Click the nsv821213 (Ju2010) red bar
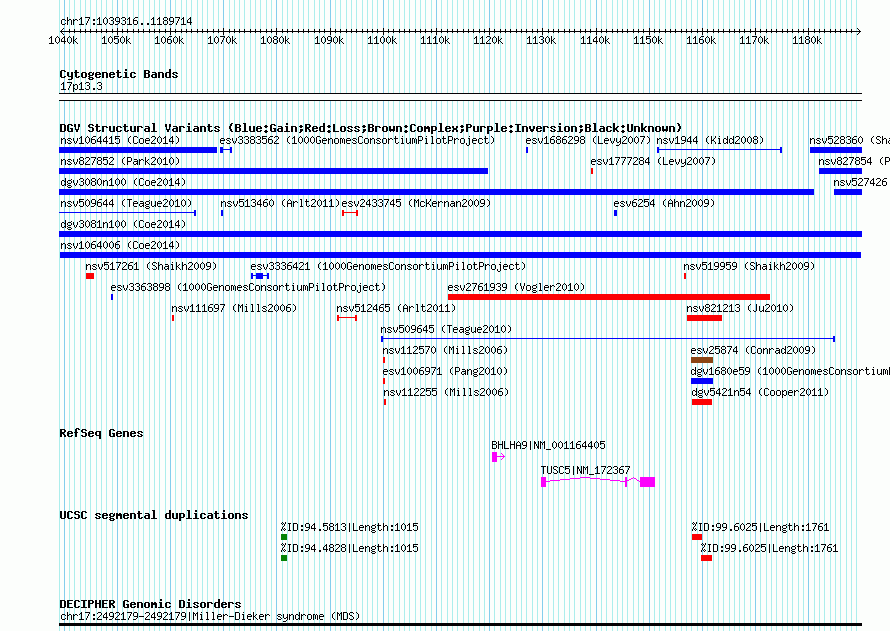890x631 pixels. pyautogui.click(x=704, y=318)
